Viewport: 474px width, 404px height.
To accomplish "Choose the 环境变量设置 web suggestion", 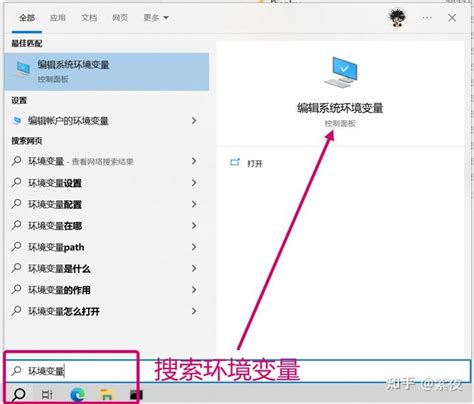I will tap(55, 183).
